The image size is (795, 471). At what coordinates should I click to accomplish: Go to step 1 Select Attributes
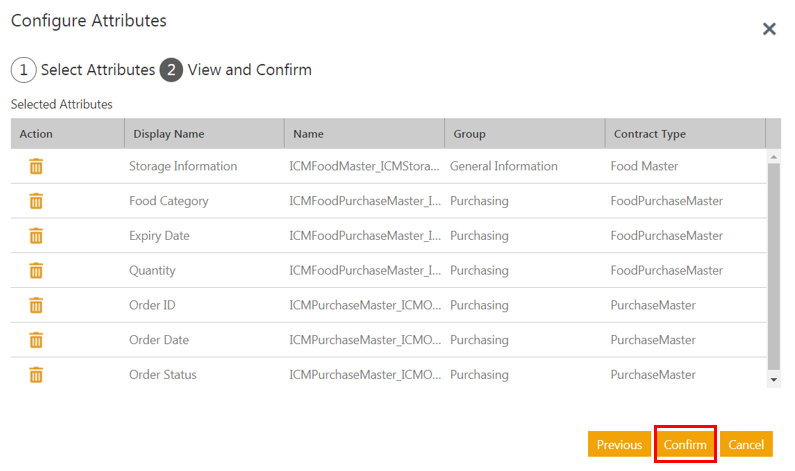(83, 70)
